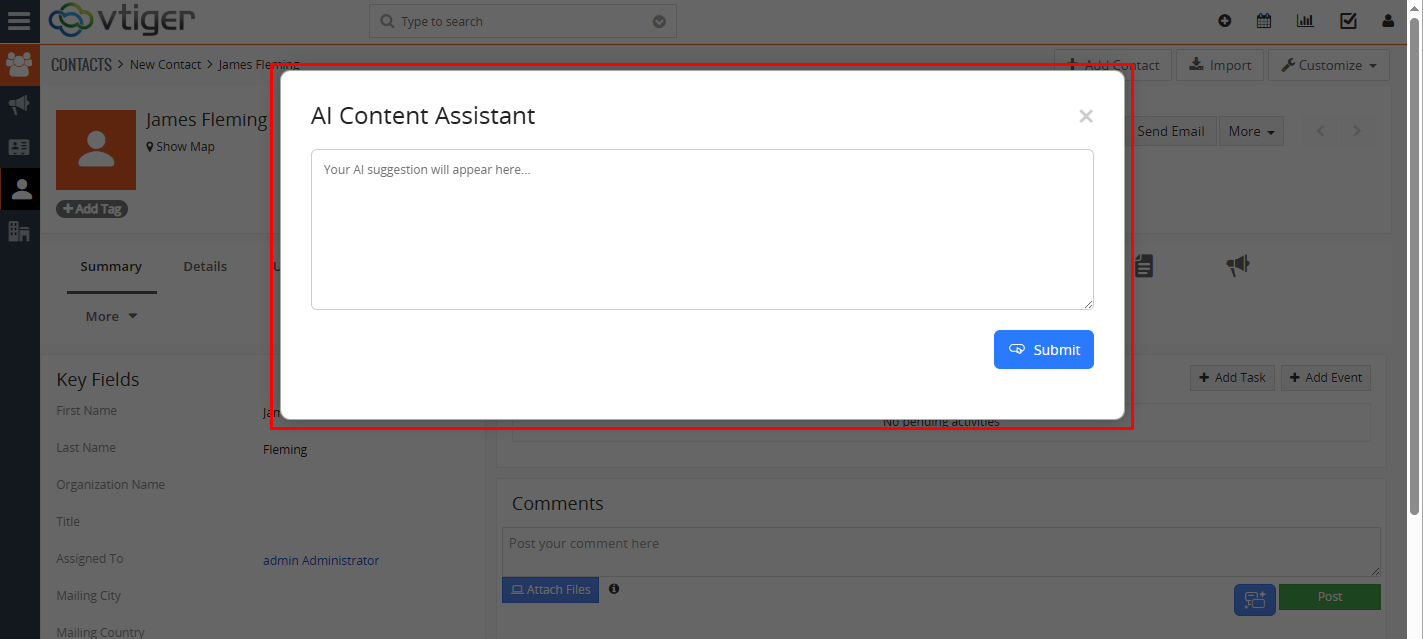Submit the AI suggestion
1423x639 pixels.
(x=1044, y=349)
